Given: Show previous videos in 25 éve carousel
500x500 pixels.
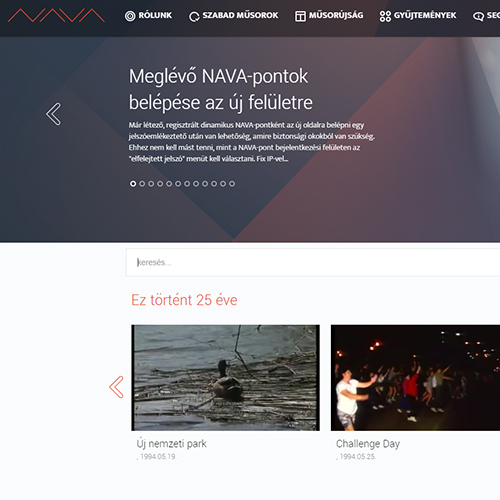Looking at the screenshot, I should 116,387.
